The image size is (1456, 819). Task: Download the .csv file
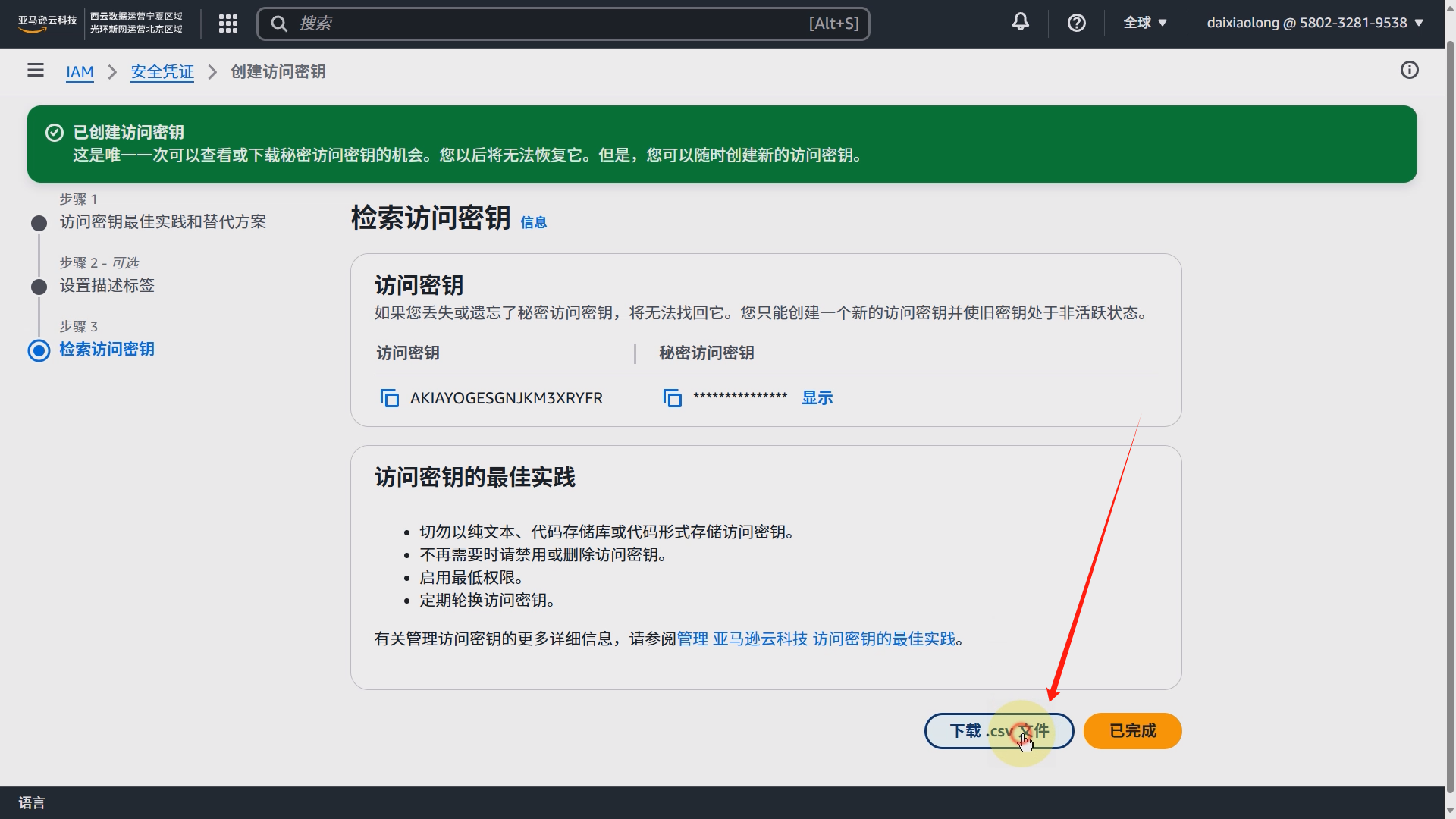(998, 731)
